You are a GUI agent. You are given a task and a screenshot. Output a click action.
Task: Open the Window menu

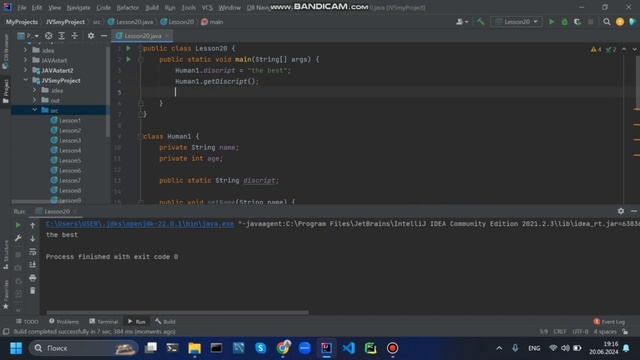[x=229, y=7]
